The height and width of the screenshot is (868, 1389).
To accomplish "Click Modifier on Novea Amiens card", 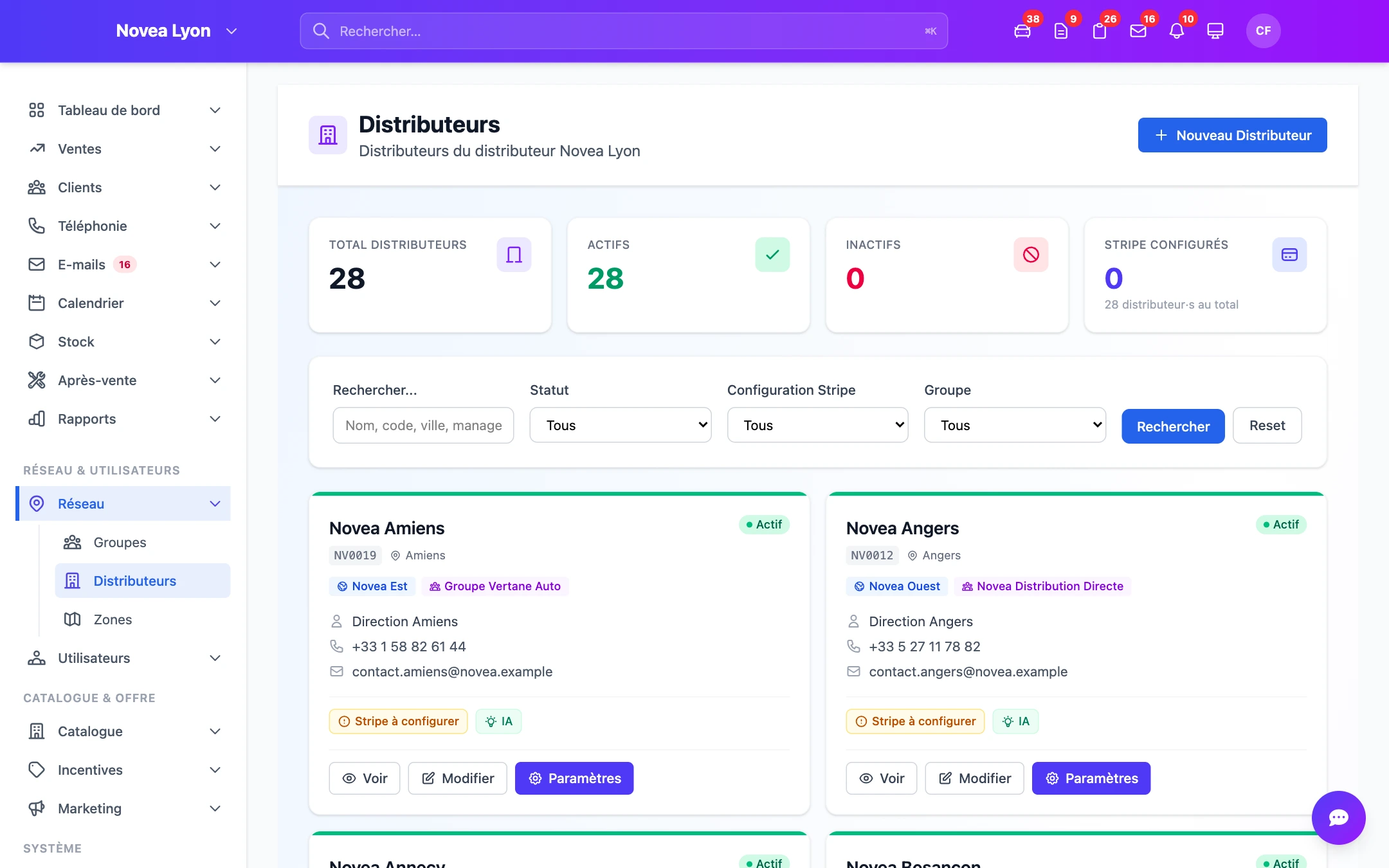I will [457, 778].
